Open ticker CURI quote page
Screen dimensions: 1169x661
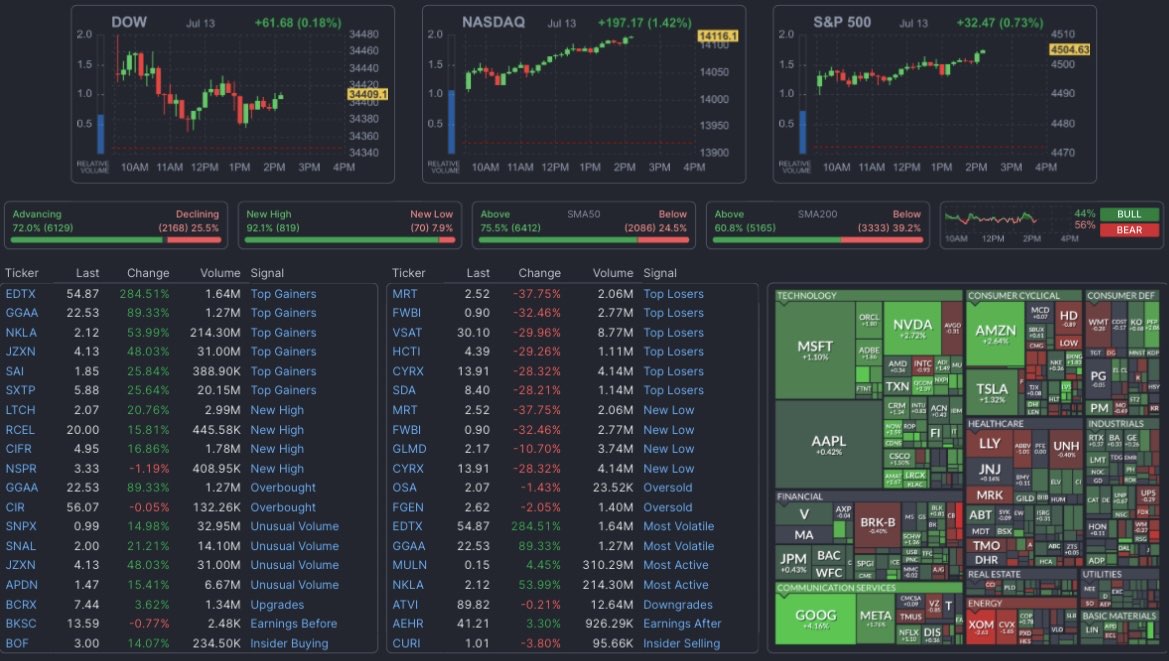(406, 643)
